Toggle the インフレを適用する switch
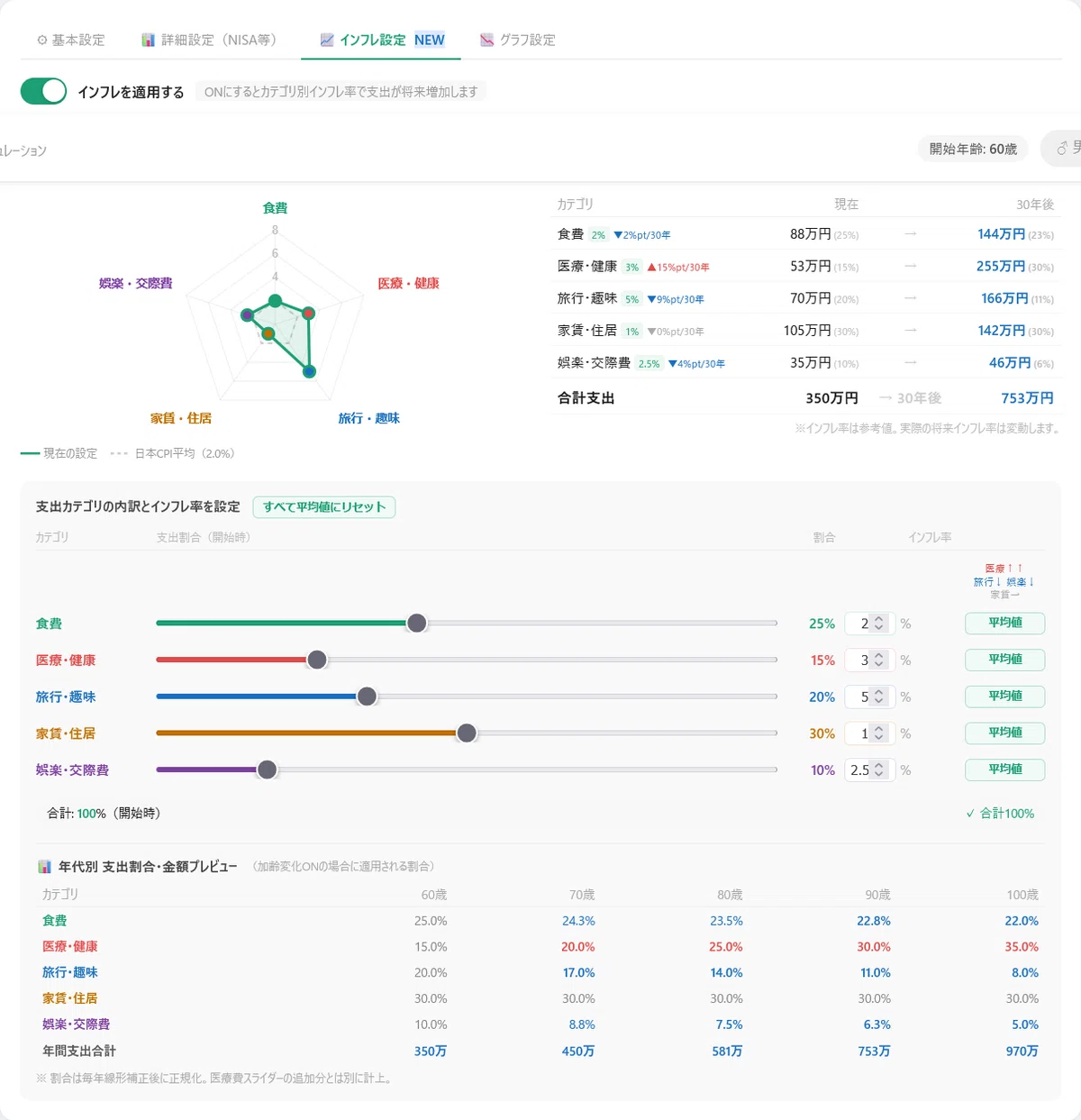This screenshot has width=1081, height=1120. (43, 91)
